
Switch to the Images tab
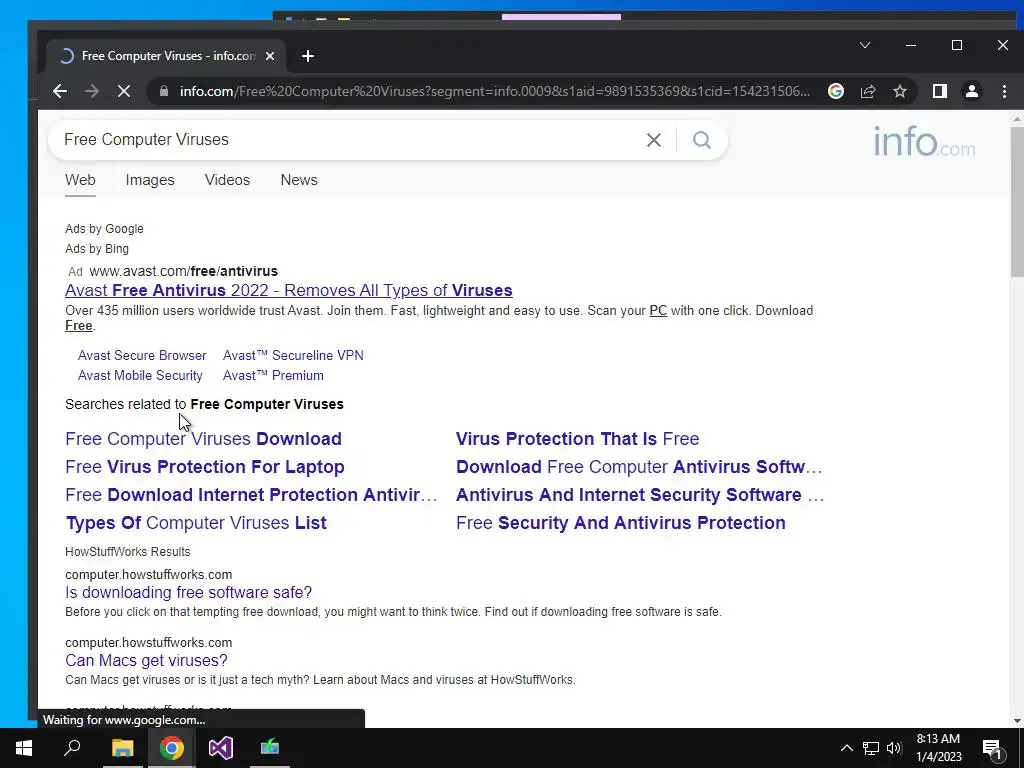150,180
